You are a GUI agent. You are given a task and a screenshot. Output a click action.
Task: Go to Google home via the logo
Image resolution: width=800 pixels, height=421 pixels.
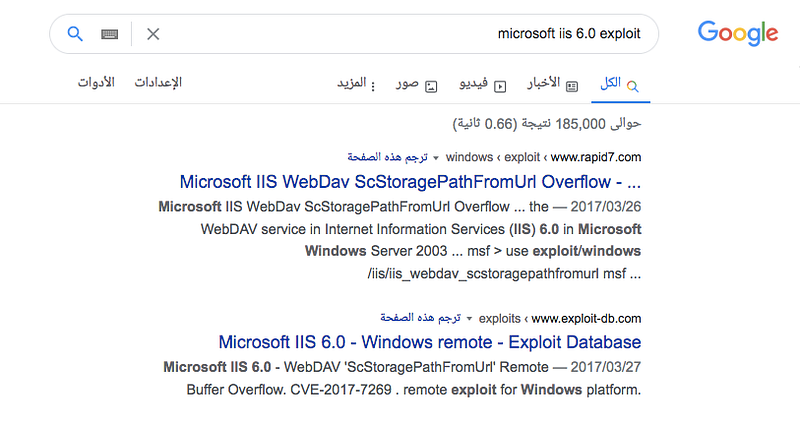[738, 33]
